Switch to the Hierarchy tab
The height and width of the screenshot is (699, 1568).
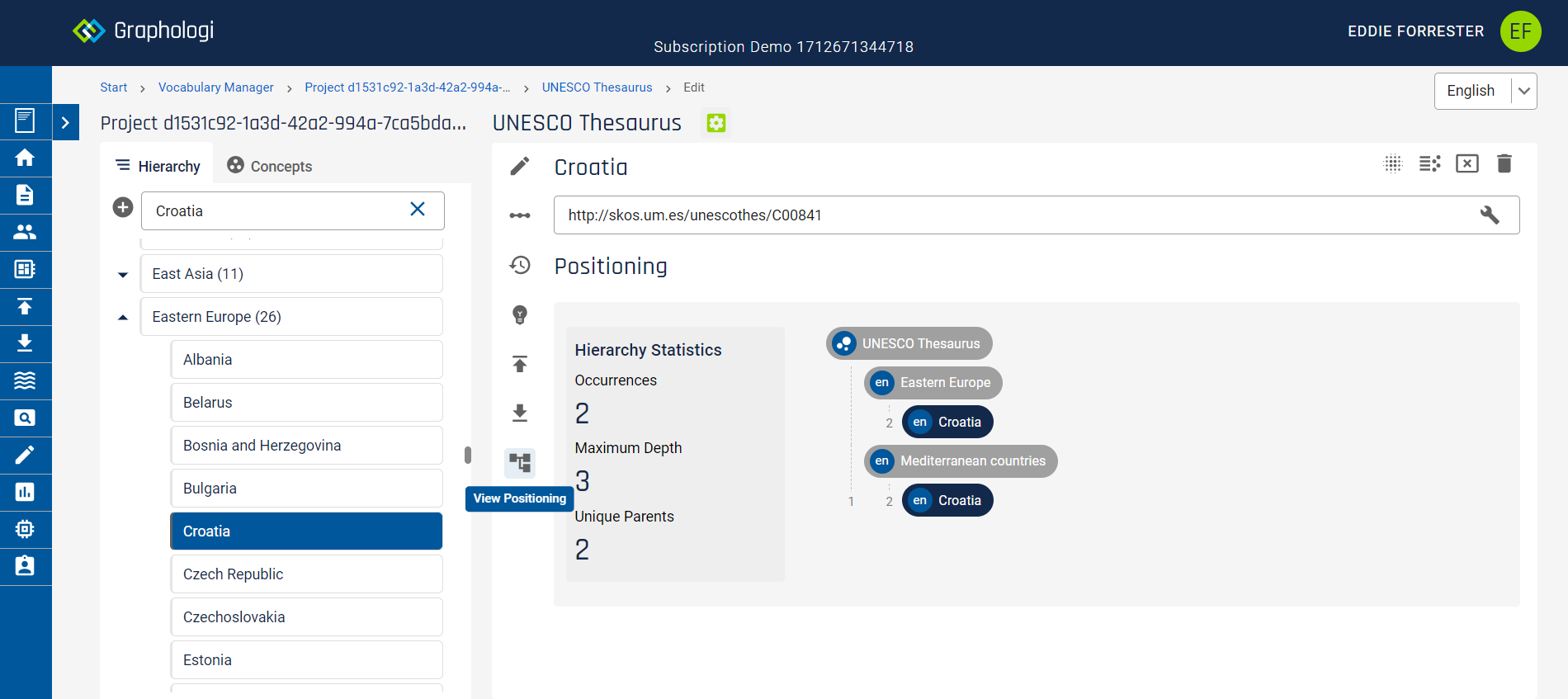pyautogui.click(x=157, y=166)
